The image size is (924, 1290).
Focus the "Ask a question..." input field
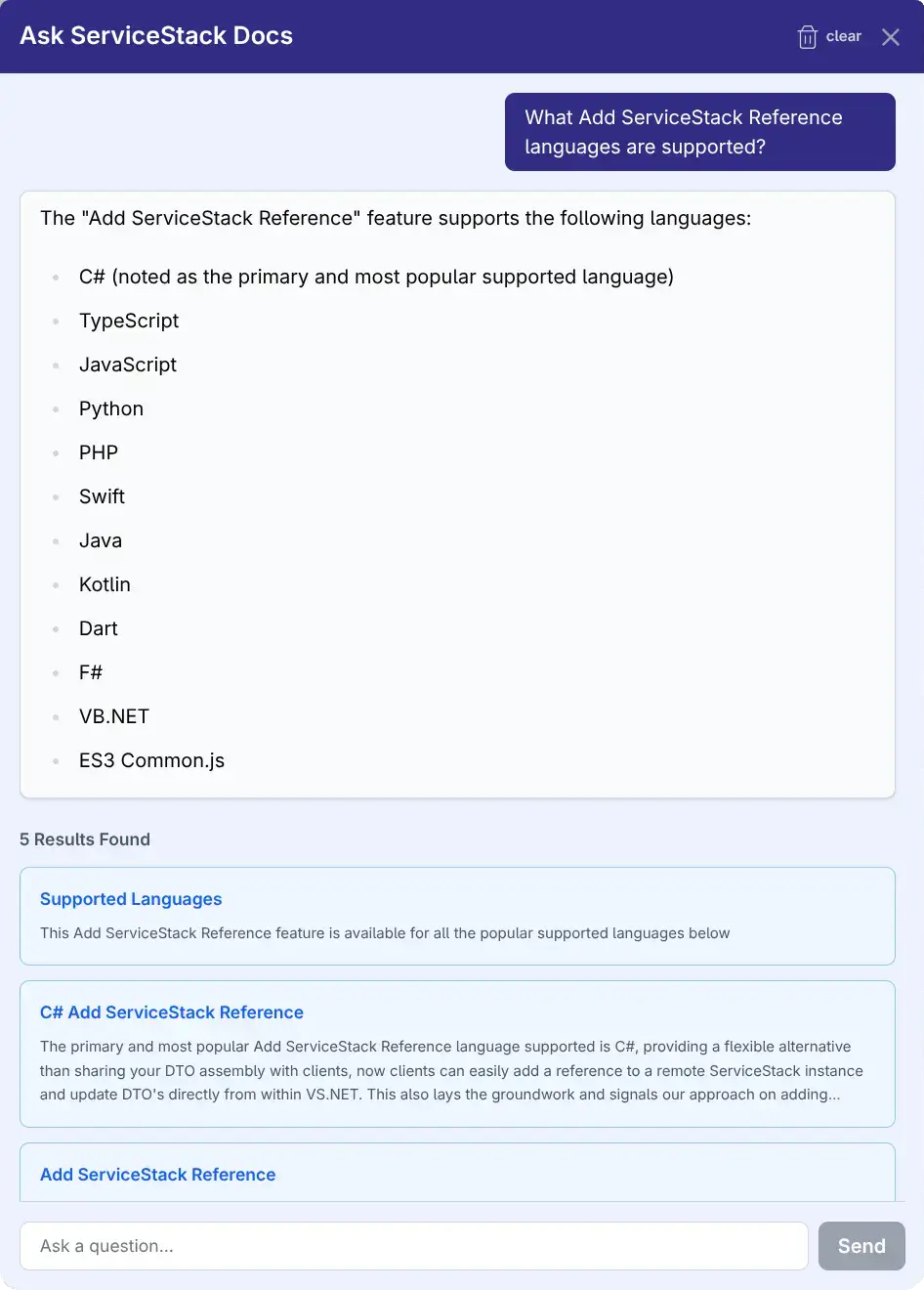pyautogui.click(x=413, y=1246)
